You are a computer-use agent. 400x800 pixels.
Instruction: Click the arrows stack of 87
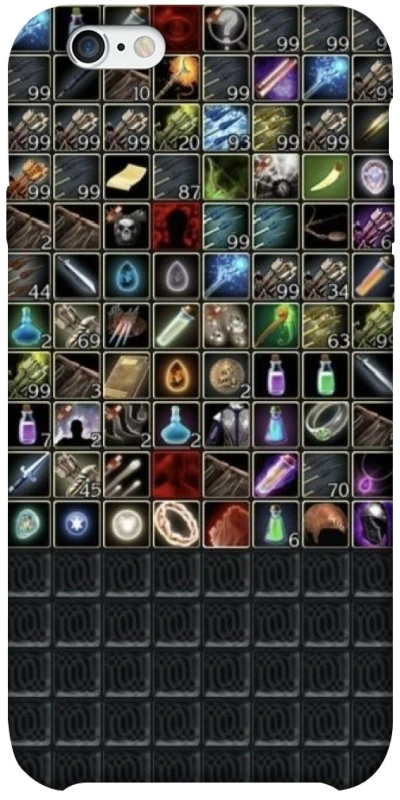[x=177, y=177]
